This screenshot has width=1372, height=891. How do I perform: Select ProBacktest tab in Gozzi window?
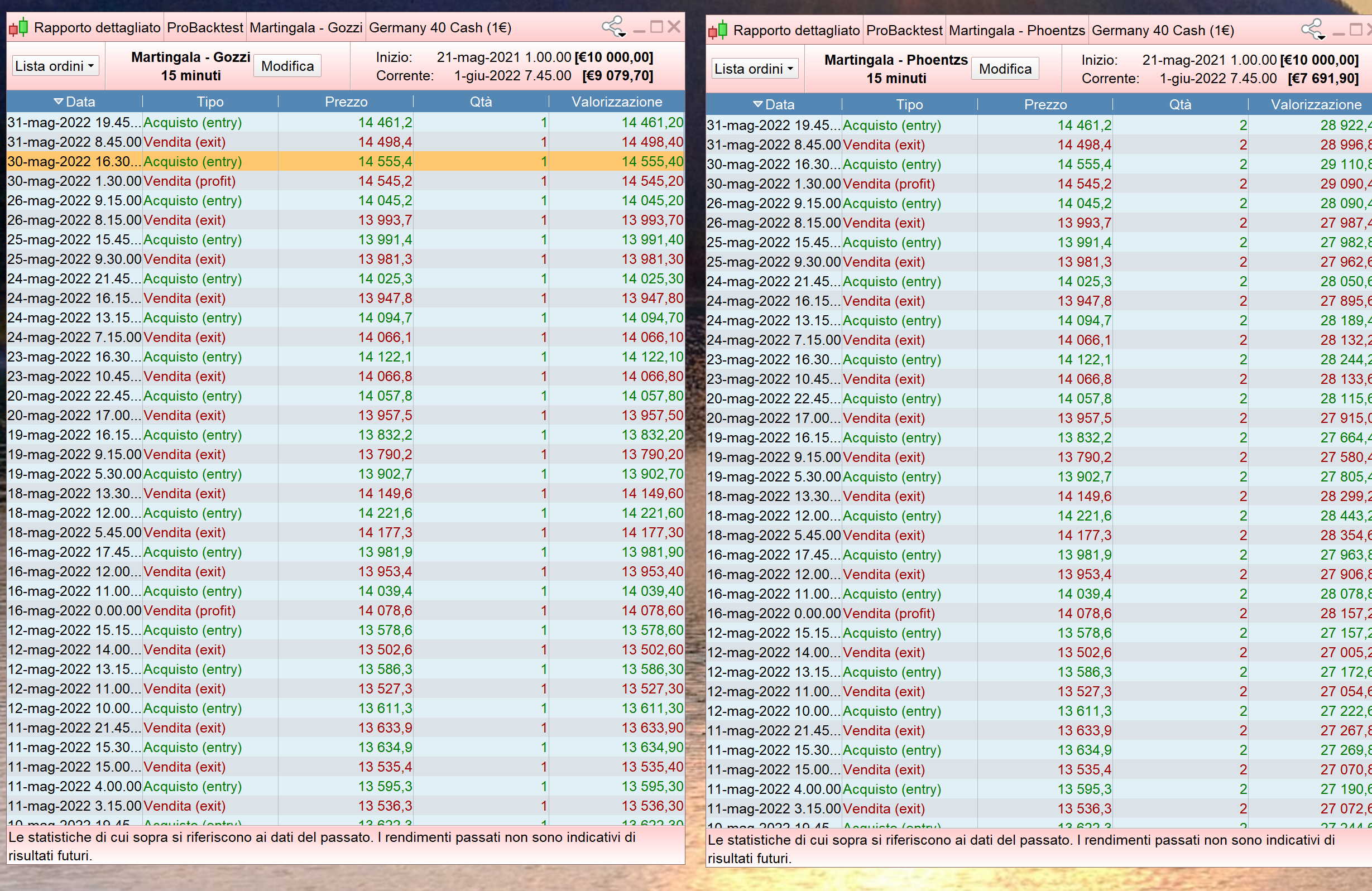click(x=205, y=28)
